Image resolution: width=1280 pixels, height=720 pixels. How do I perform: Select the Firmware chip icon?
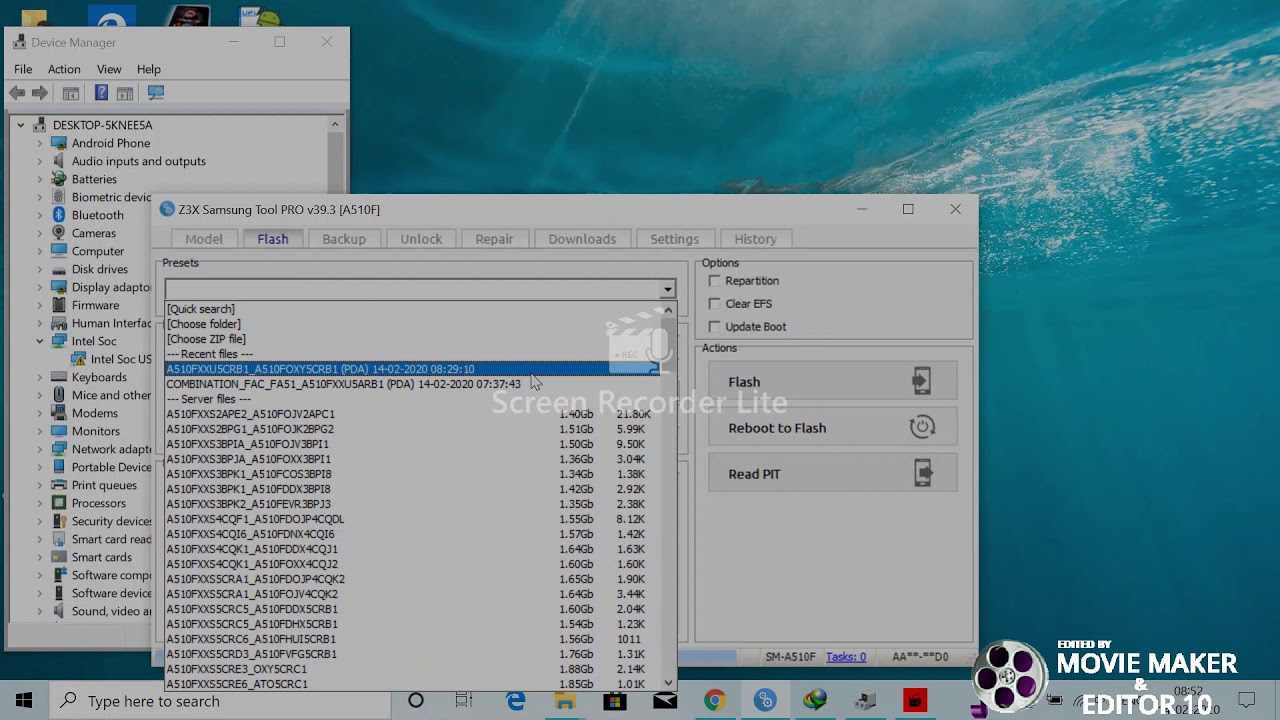click(59, 305)
